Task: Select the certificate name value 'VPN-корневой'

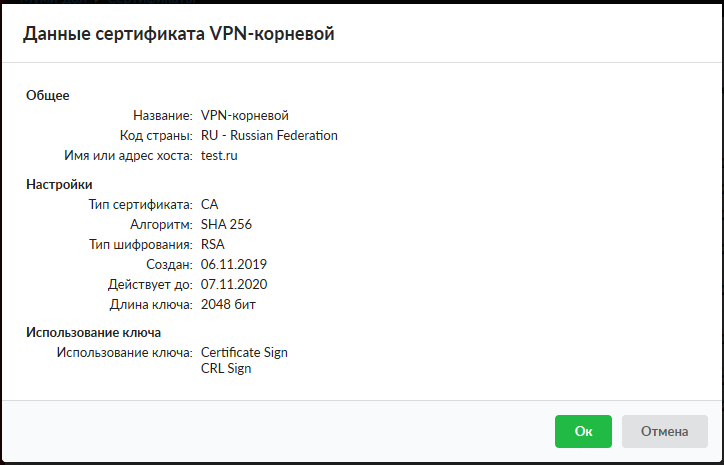Action: pos(245,116)
